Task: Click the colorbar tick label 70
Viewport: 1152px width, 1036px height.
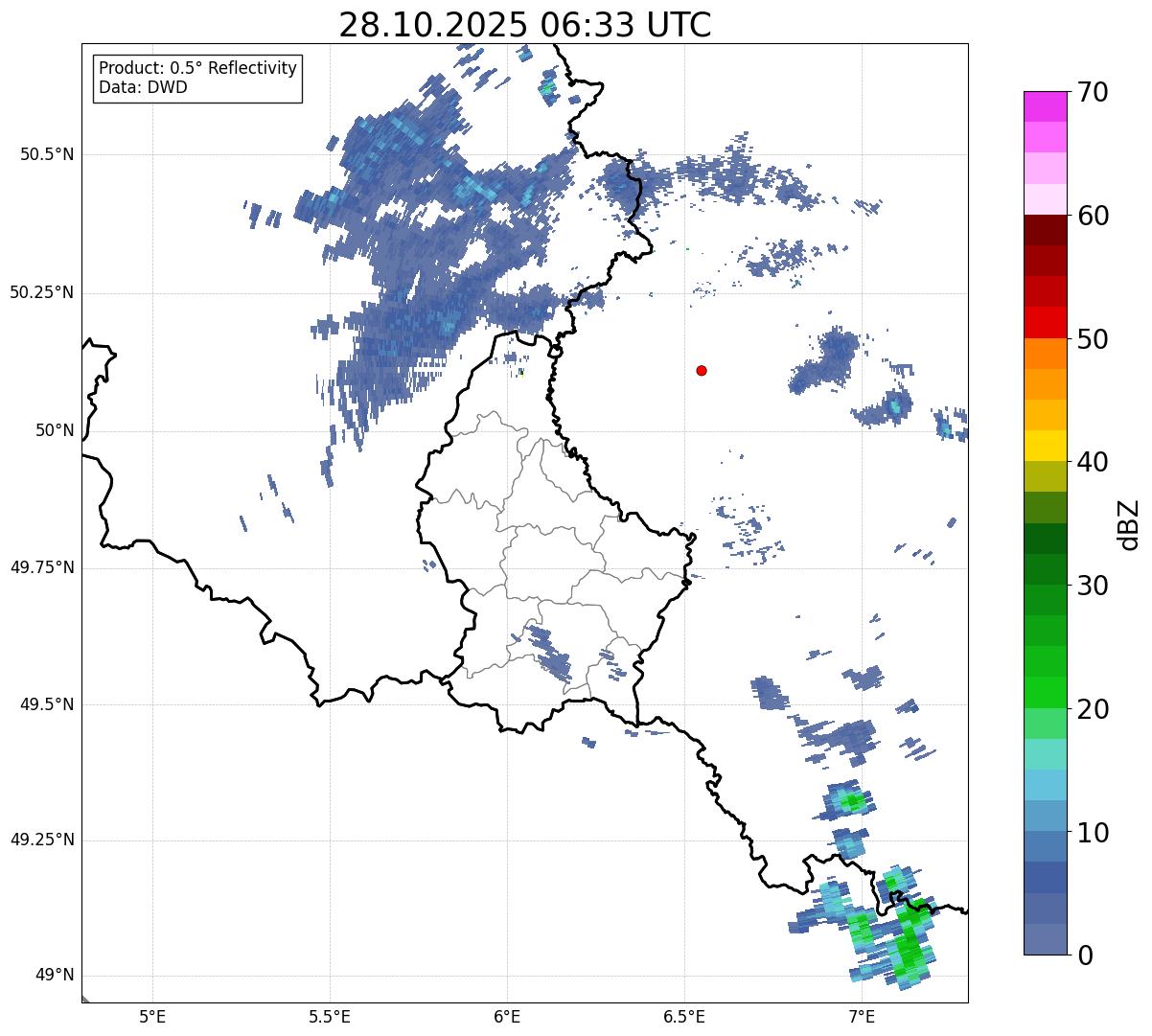Action: 1093,92
